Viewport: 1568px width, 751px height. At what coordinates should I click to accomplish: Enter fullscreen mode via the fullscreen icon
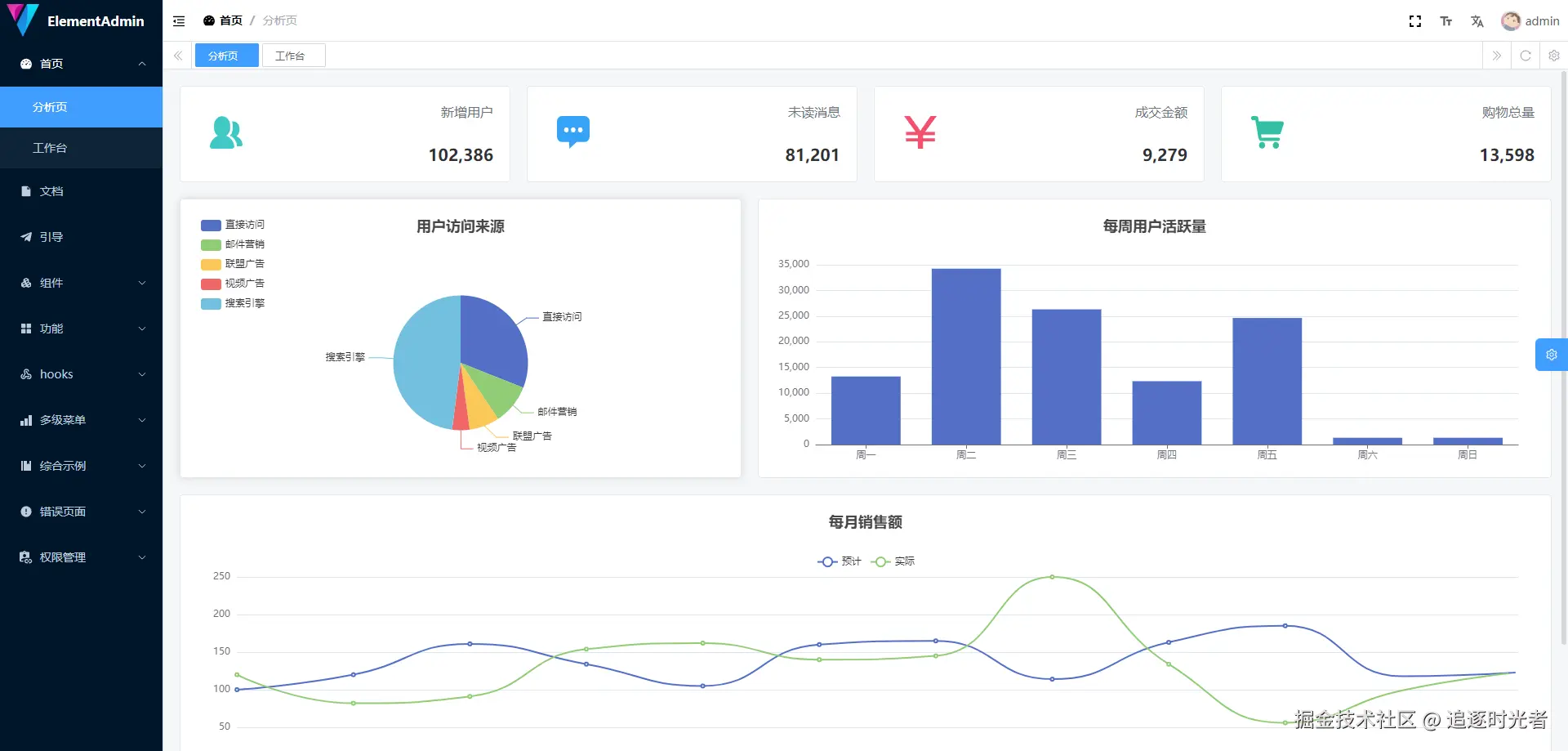[x=1415, y=21]
